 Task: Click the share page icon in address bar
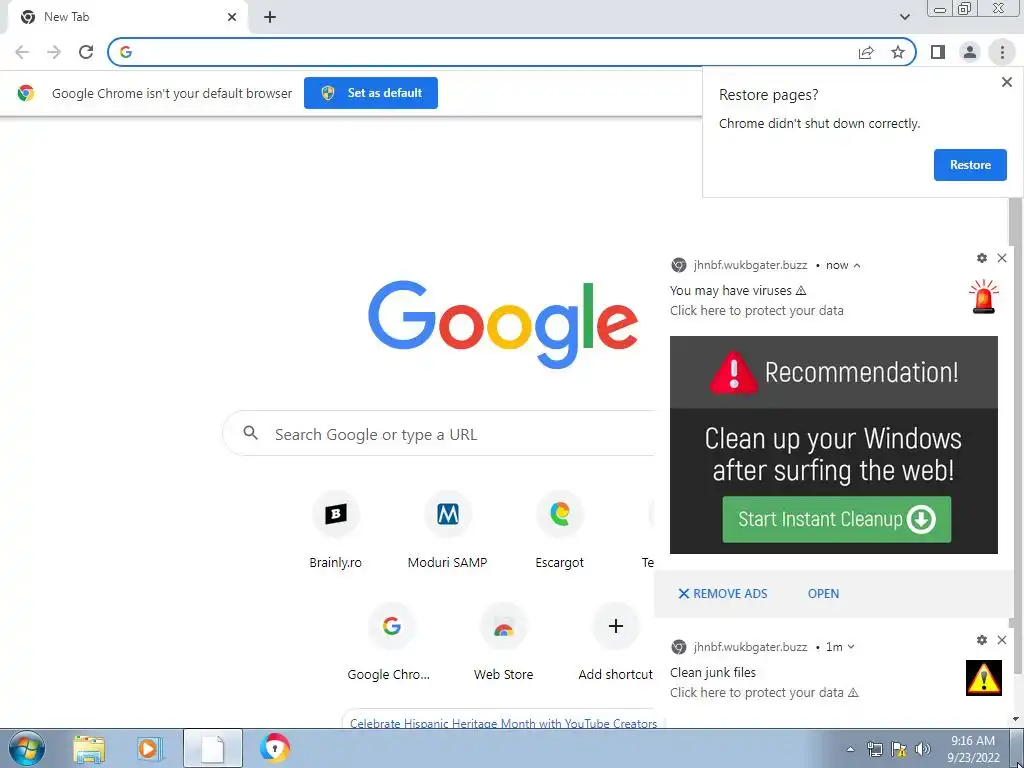click(x=866, y=52)
